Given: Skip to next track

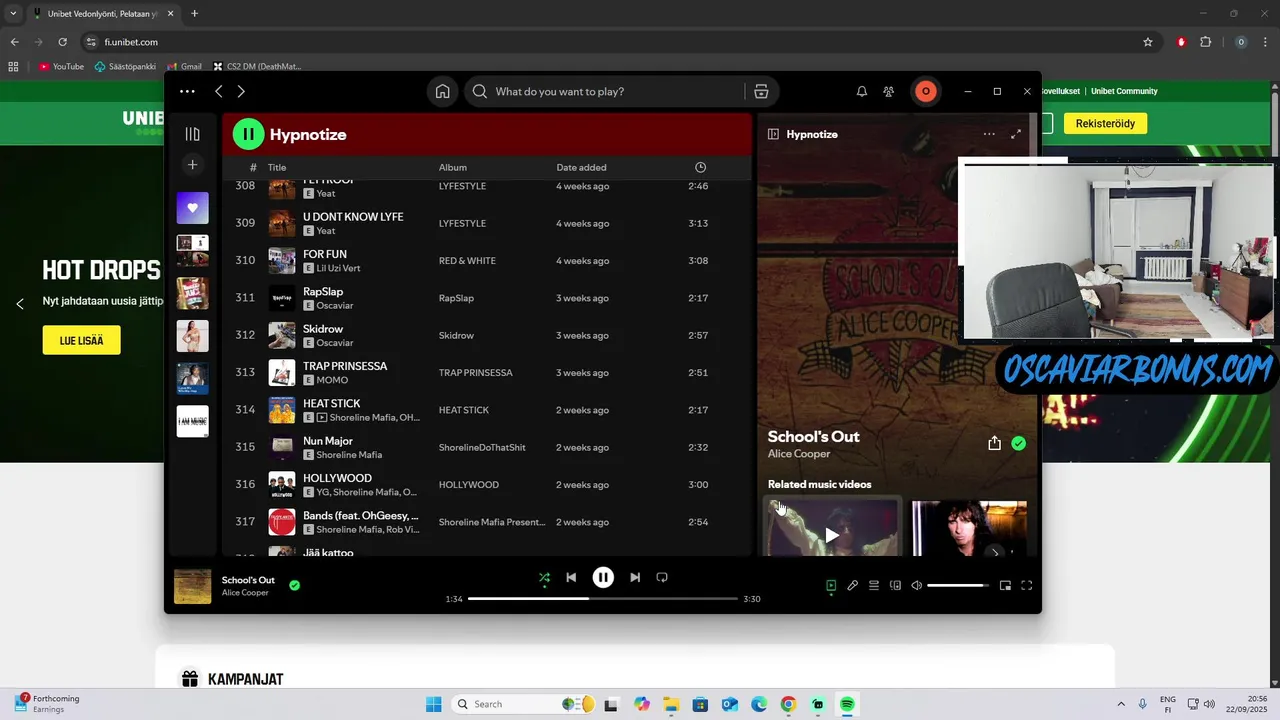Looking at the screenshot, I should pos(635,577).
